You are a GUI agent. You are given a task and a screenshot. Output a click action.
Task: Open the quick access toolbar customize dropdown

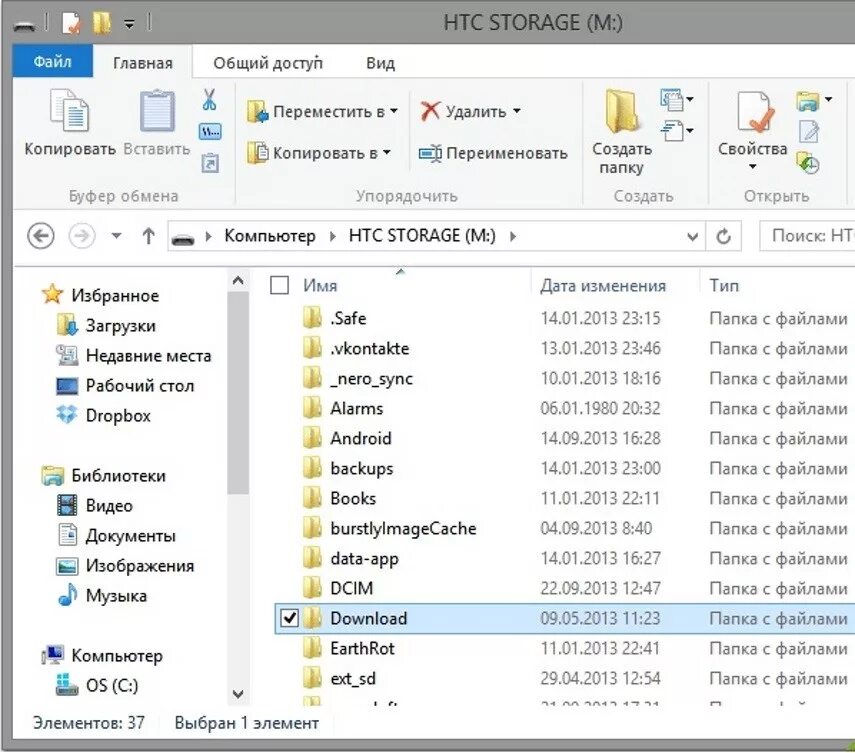[129, 24]
